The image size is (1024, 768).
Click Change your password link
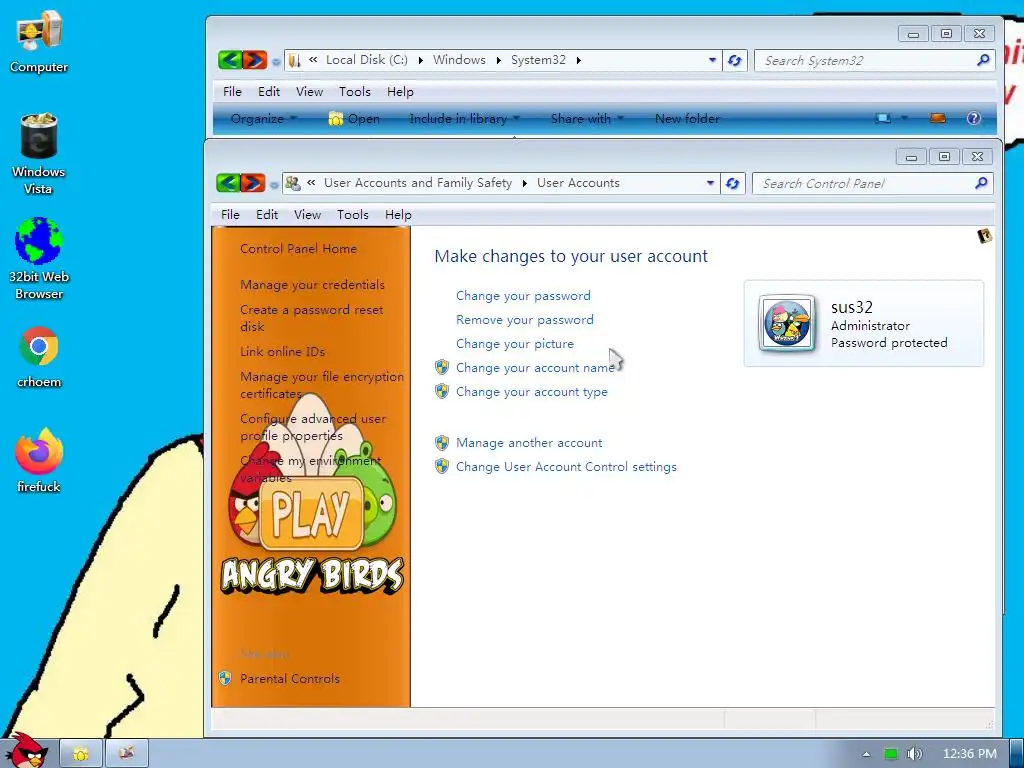(x=523, y=296)
